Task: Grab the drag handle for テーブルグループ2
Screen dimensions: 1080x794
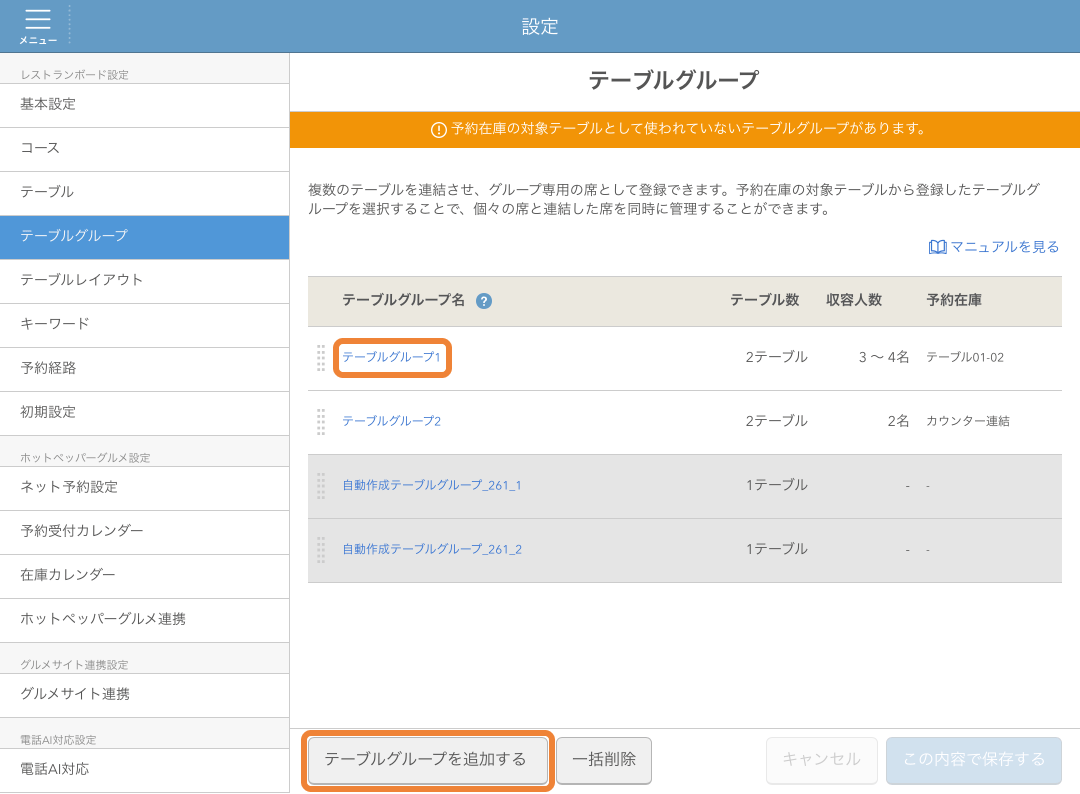Action: [321, 421]
